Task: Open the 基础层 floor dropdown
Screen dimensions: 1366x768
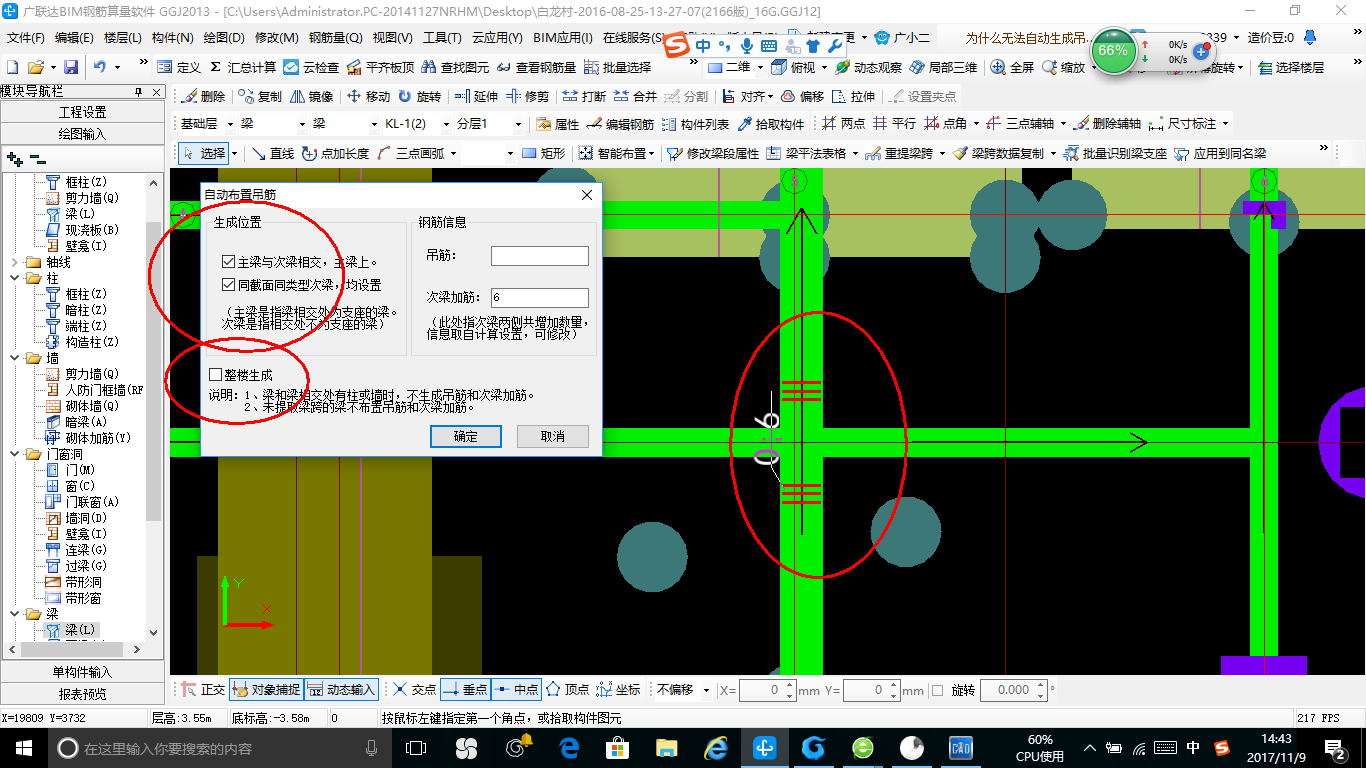Action: click(232, 124)
